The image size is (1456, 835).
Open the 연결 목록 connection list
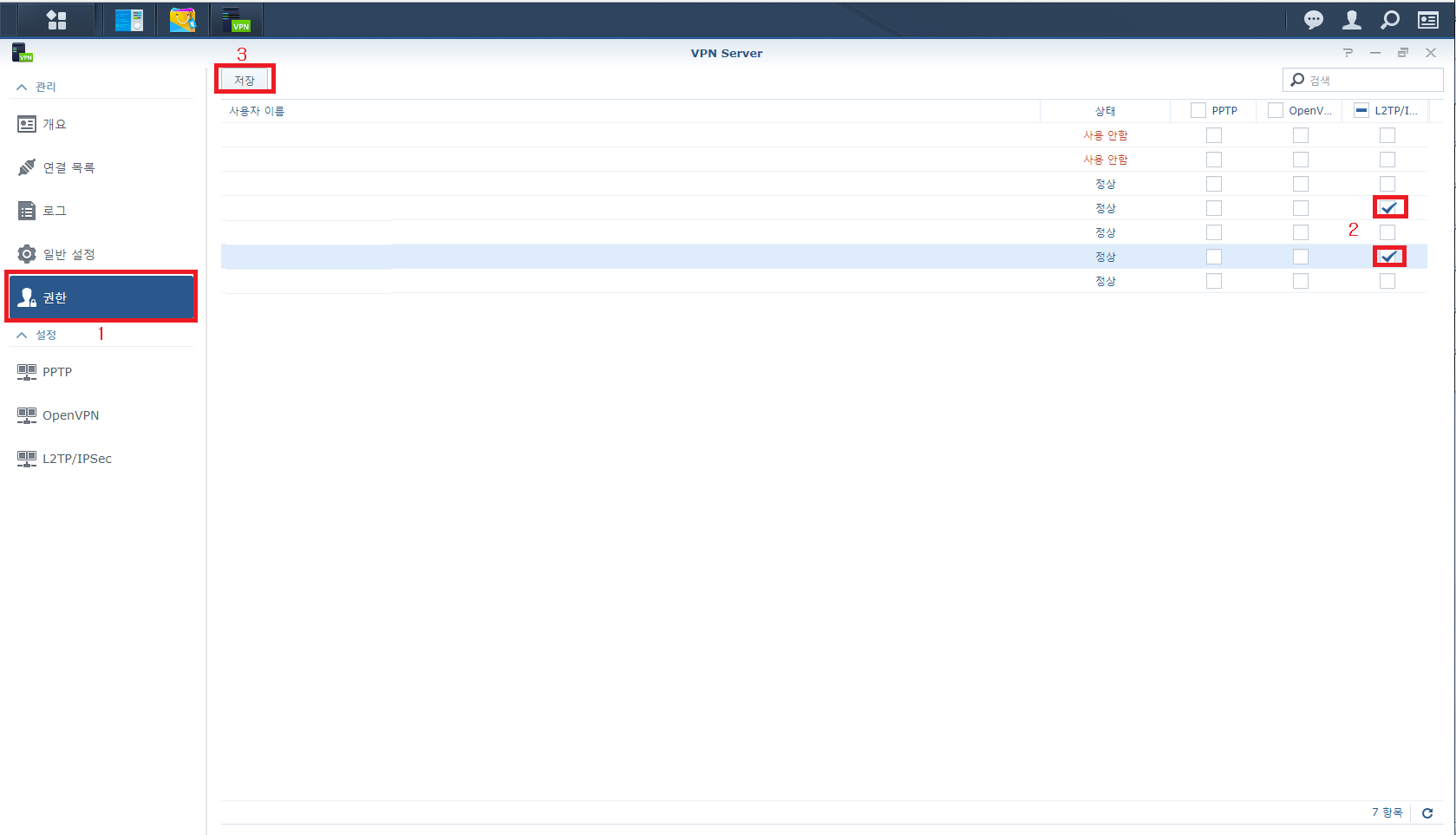(x=101, y=167)
